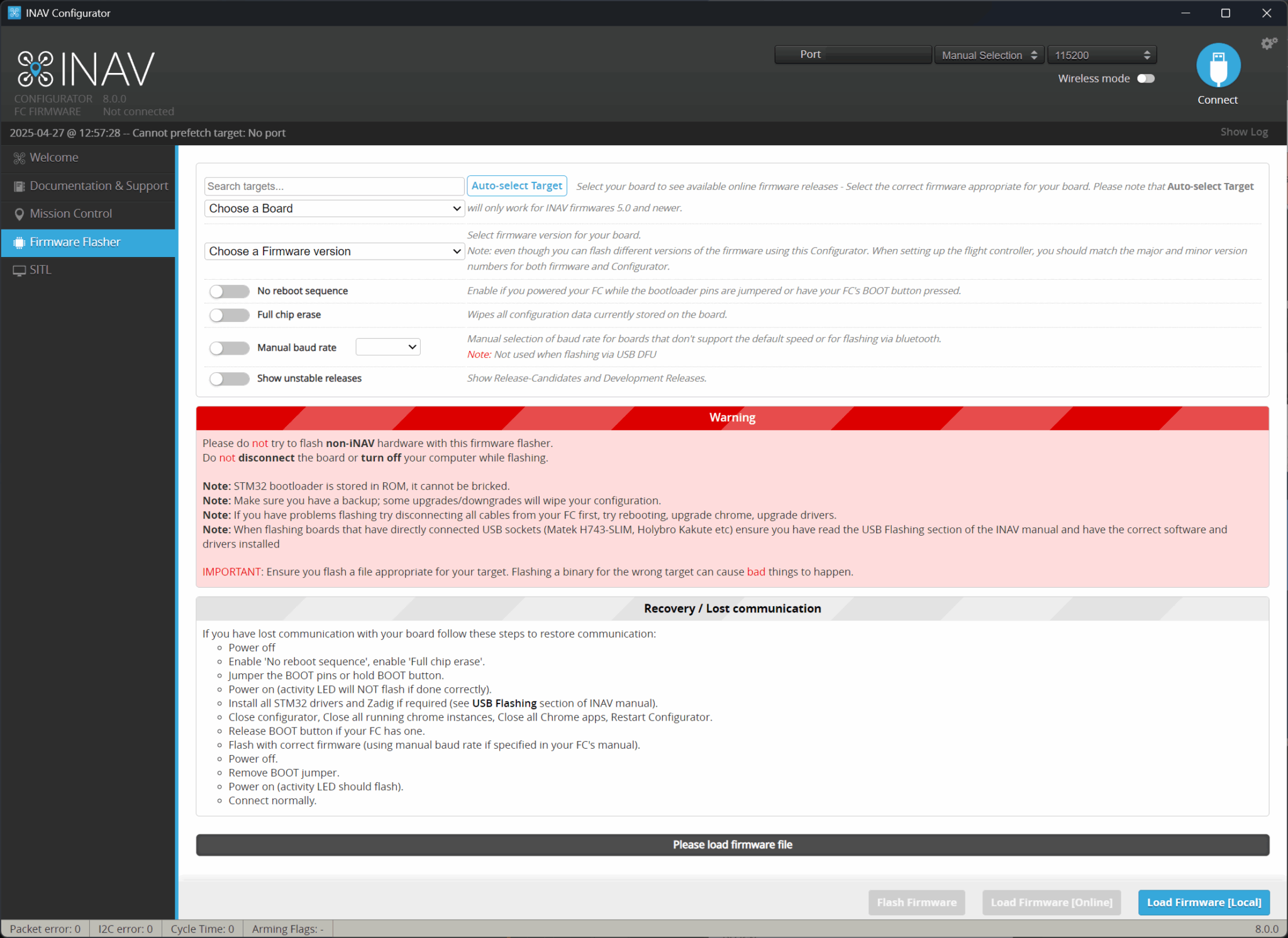Open the Manual Selection port dropdown
1288x938 pixels.
click(989, 55)
